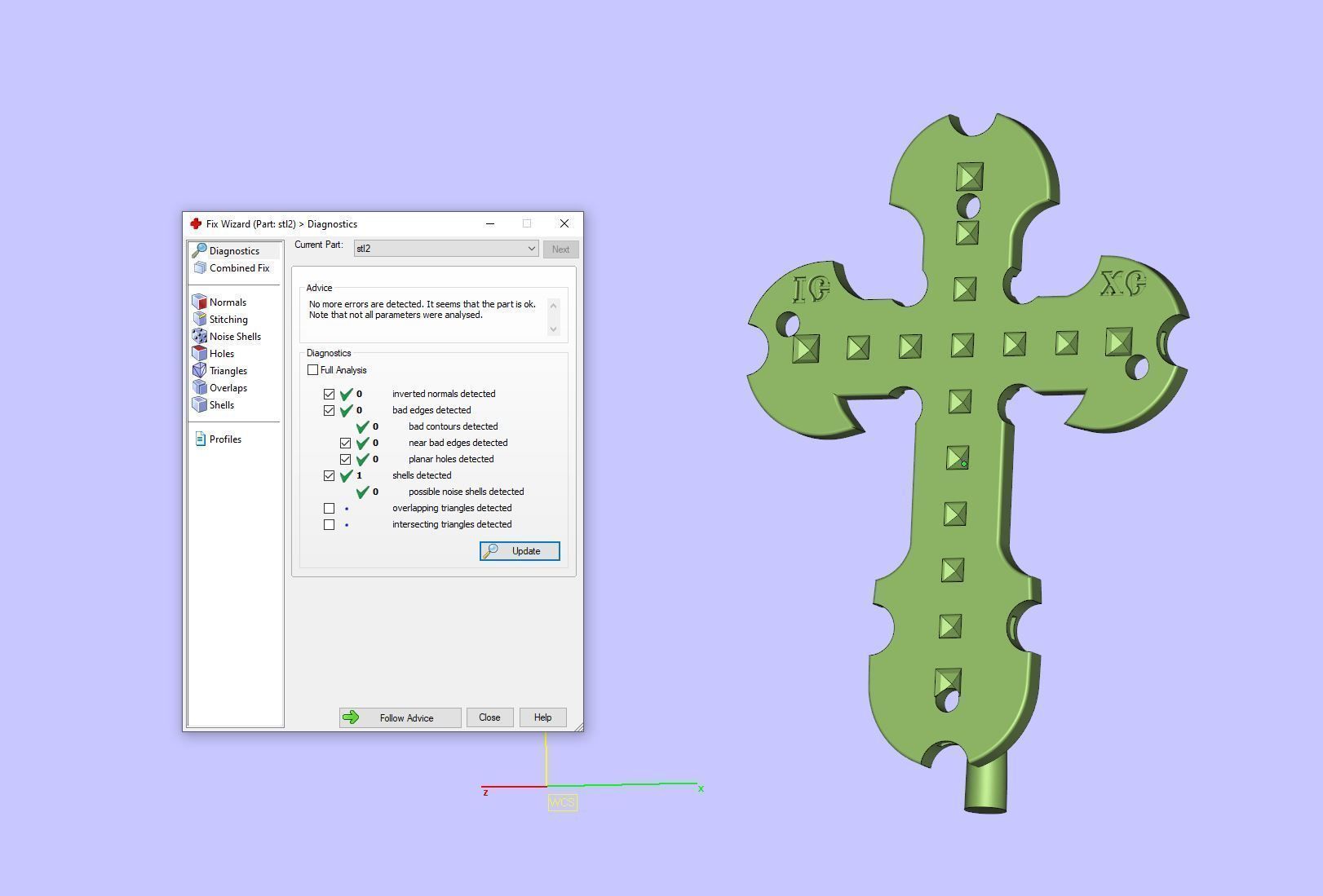Uncheck bad edges detection

click(329, 410)
